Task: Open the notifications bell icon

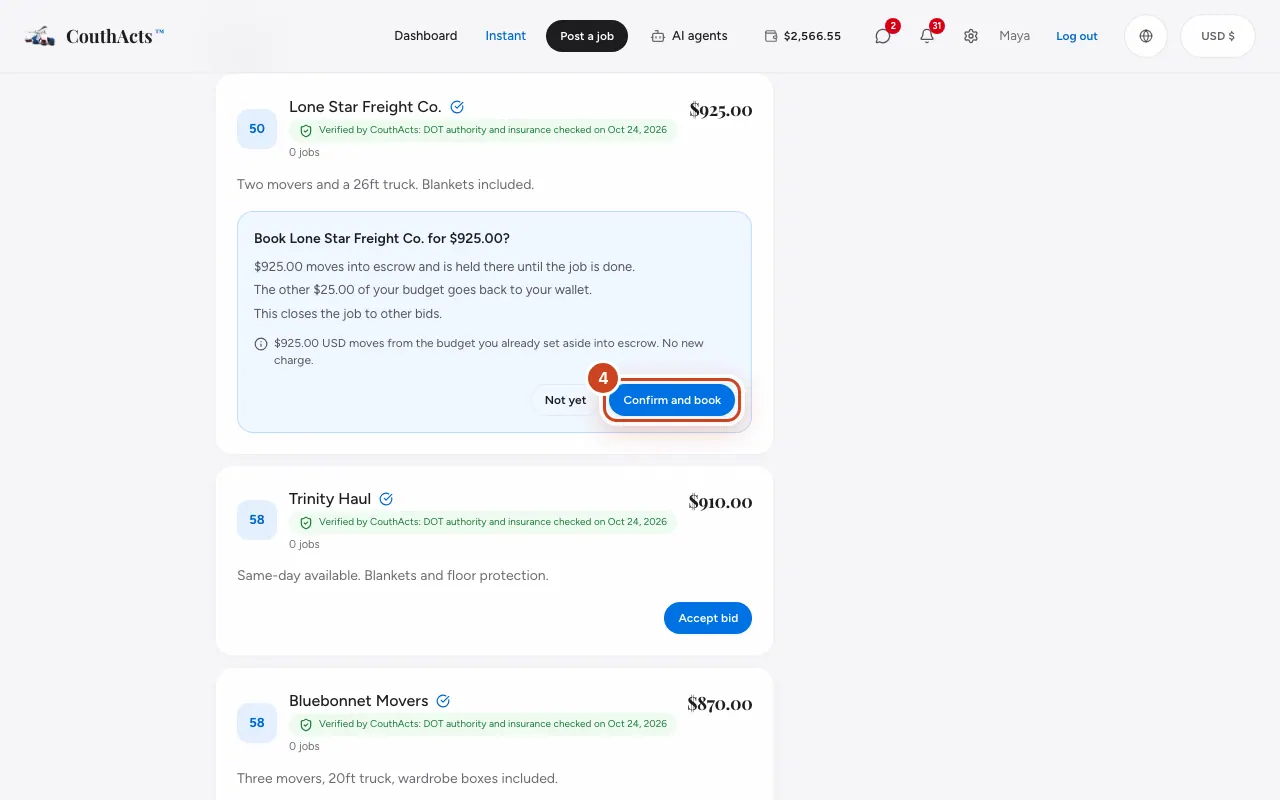Action: pyautogui.click(x=927, y=36)
